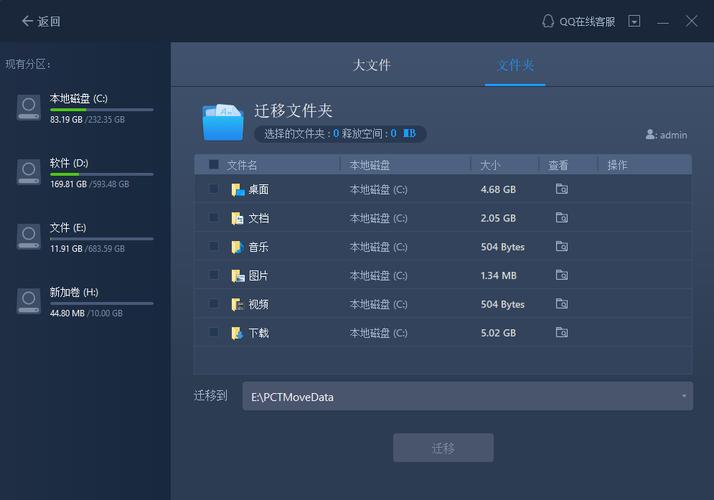
Task: Click the 音乐 folder icon
Action: tap(238, 247)
